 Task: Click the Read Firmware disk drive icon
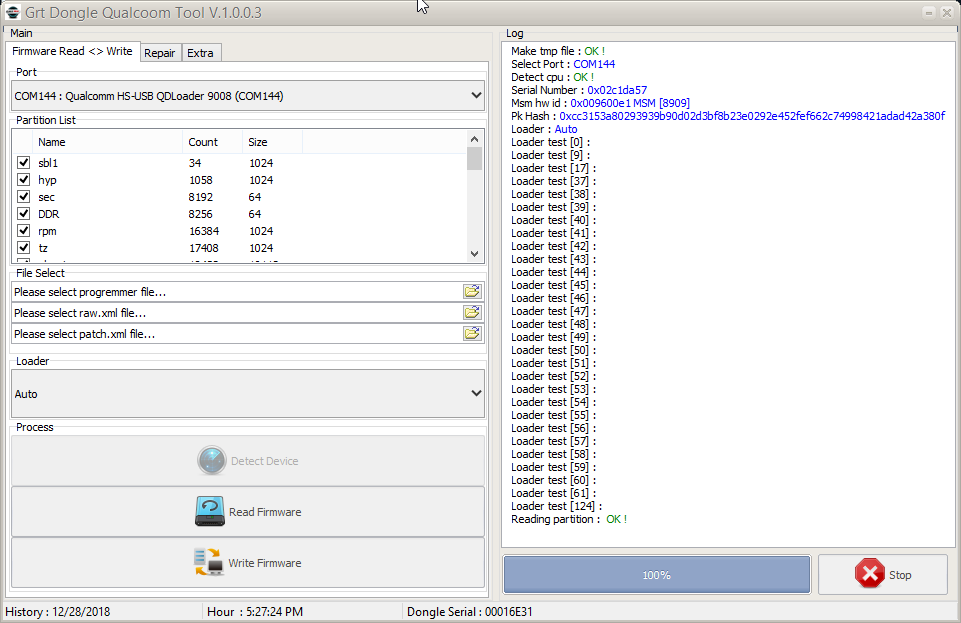click(210, 512)
